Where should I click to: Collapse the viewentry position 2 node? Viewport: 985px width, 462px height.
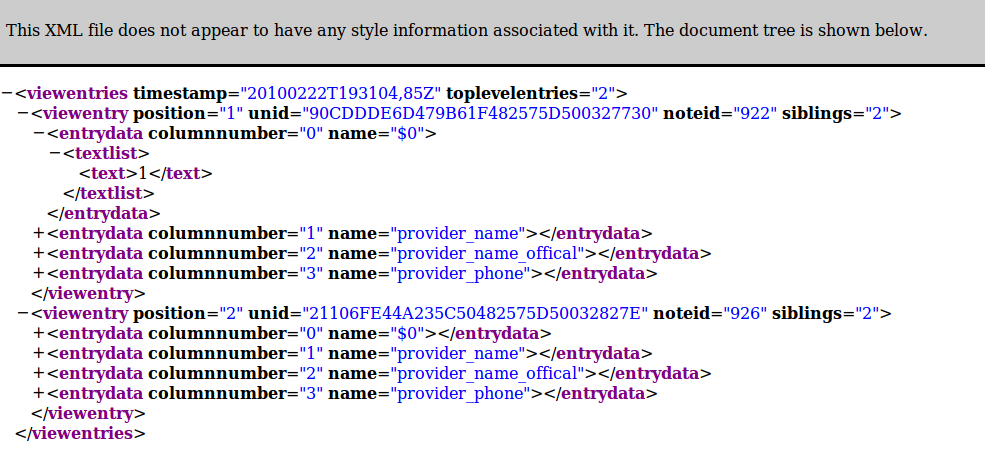(23, 314)
